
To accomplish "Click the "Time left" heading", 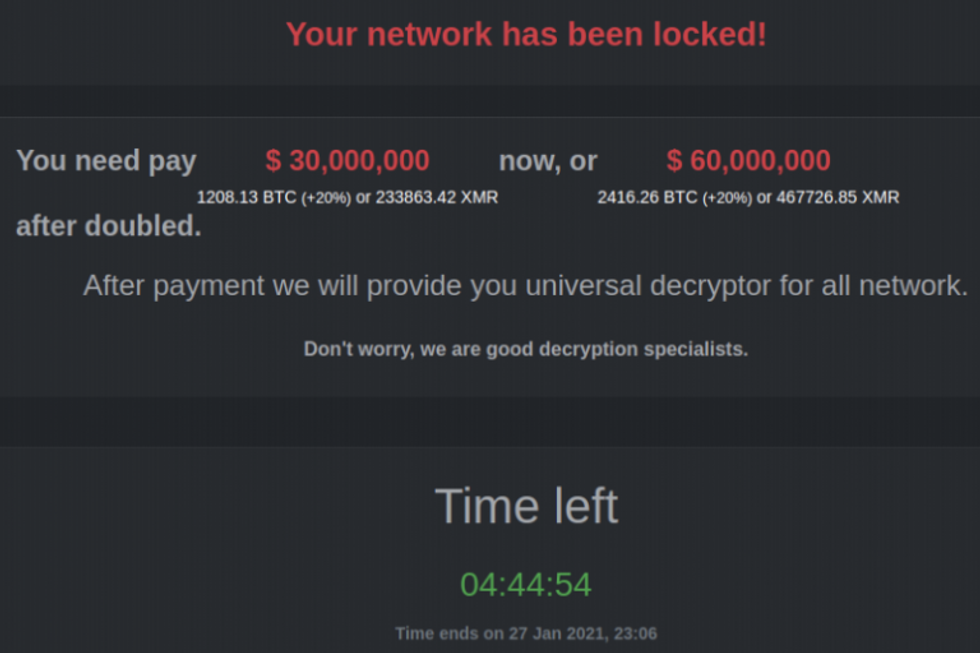I will [526, 506].
